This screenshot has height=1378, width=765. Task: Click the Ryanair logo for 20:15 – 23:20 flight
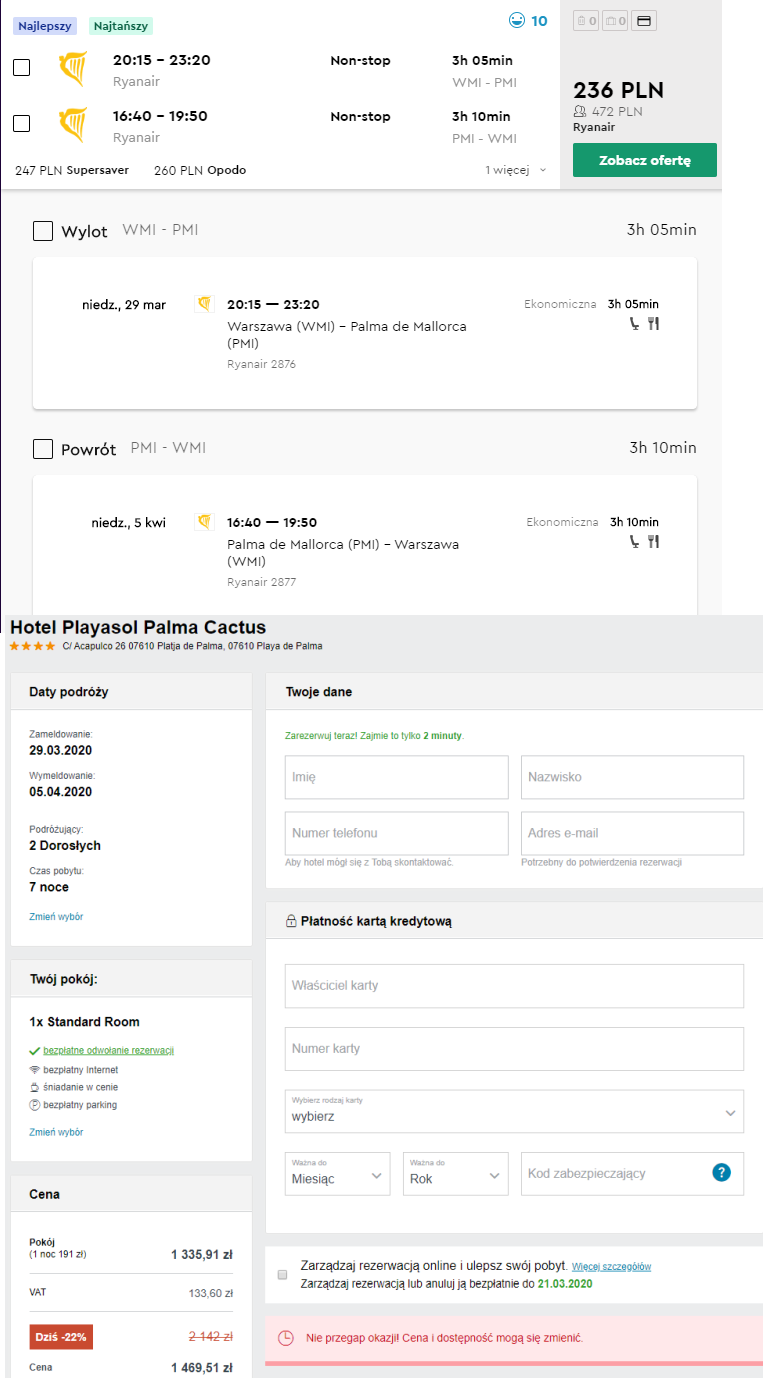[73, 69]
